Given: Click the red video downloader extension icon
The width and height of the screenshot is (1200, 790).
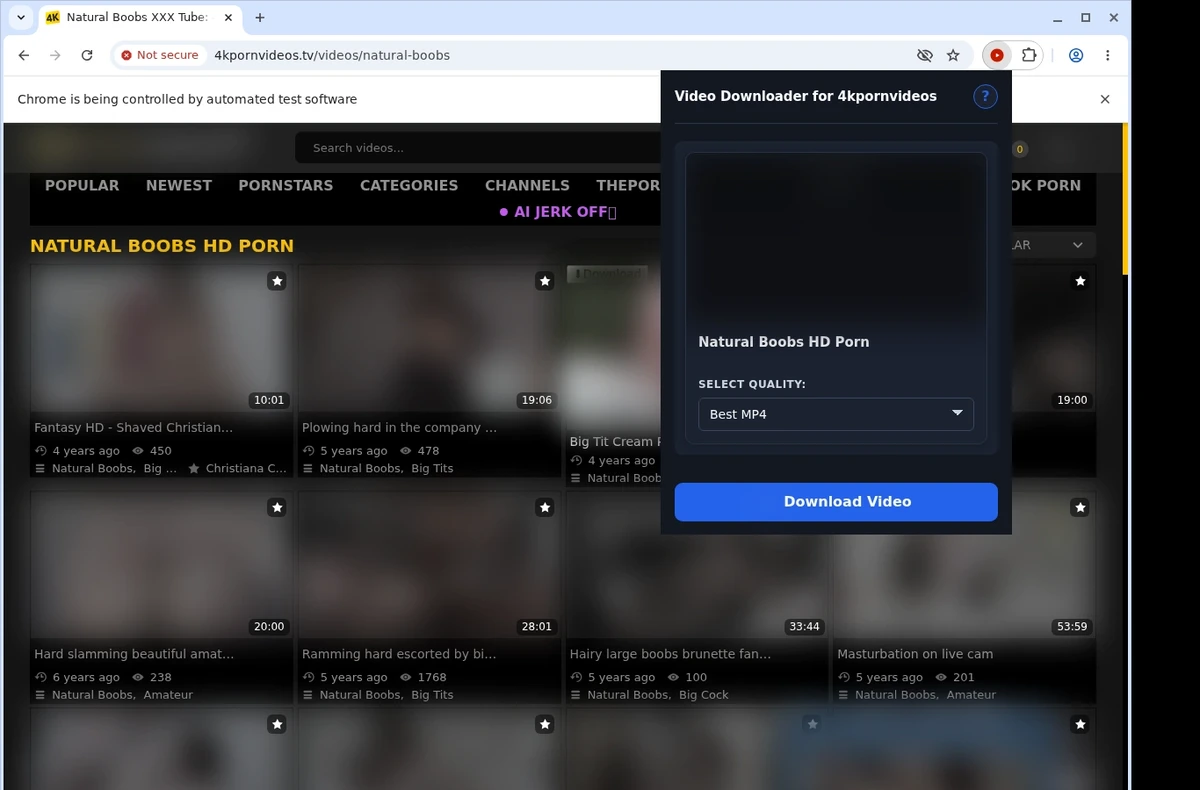Looking at the screenshot, I should (x=997, y=55).
